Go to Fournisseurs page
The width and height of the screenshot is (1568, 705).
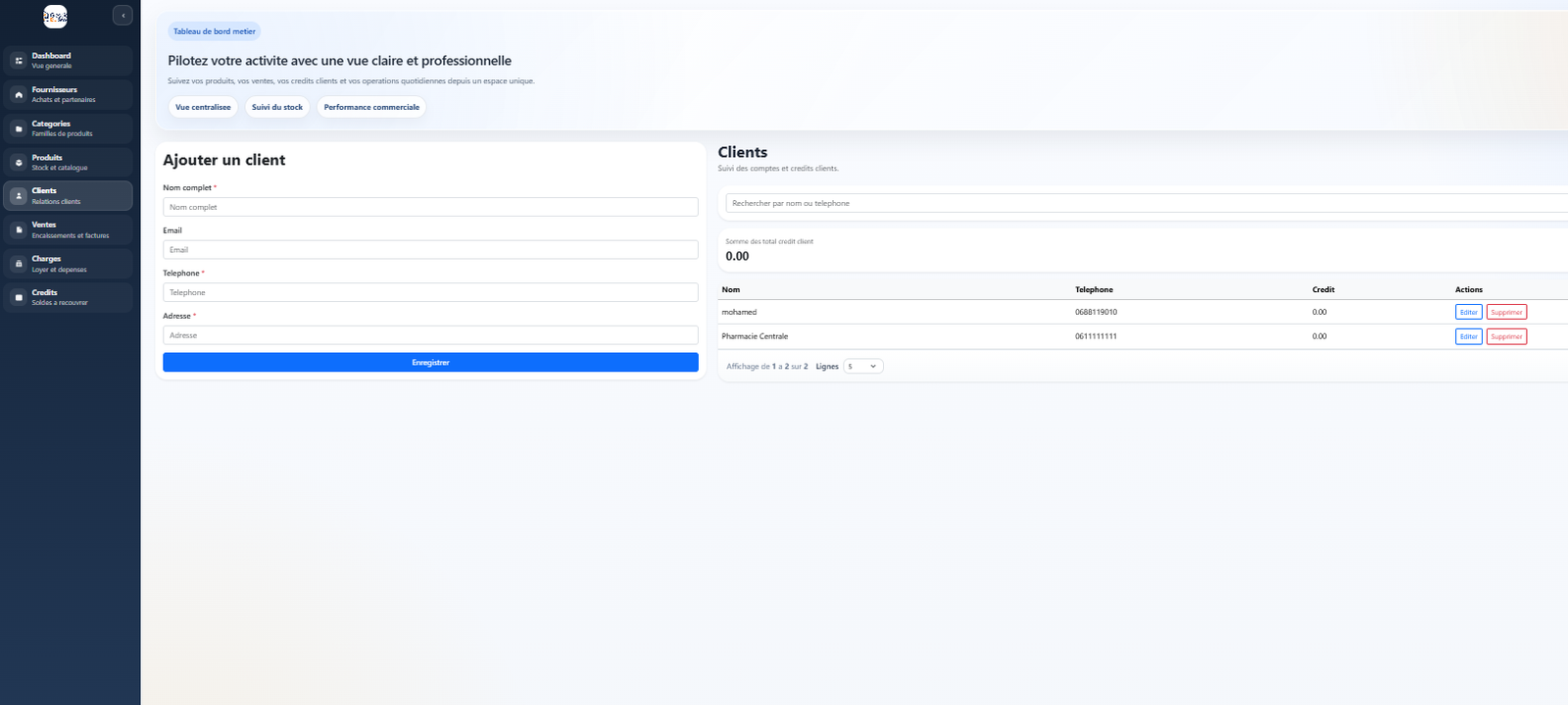tap(68, 94)
